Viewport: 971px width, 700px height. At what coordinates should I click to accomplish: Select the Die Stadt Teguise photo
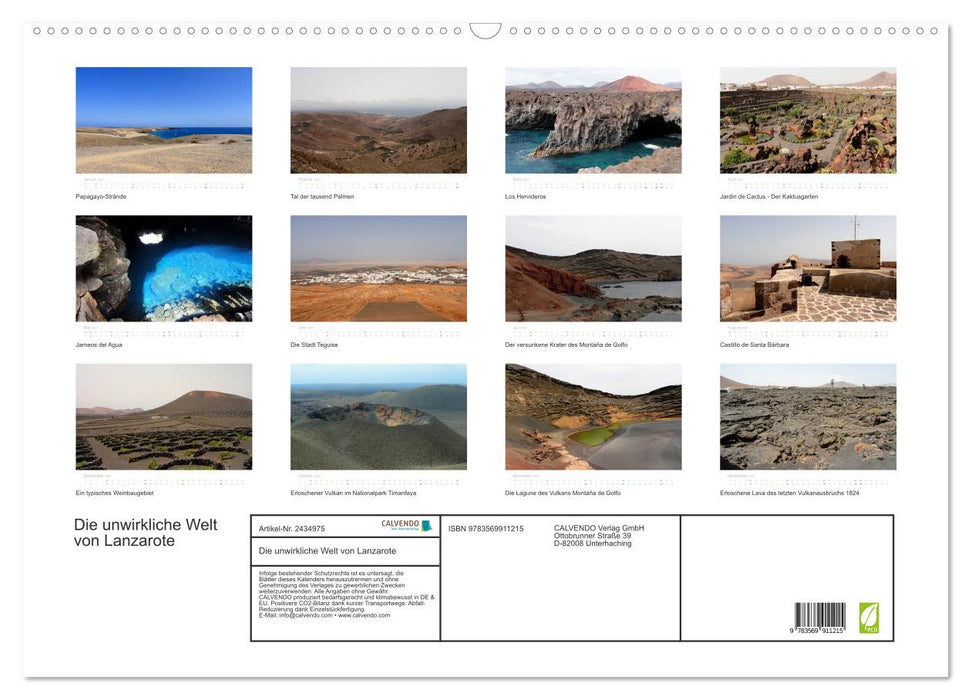click(x=378, y=268)
